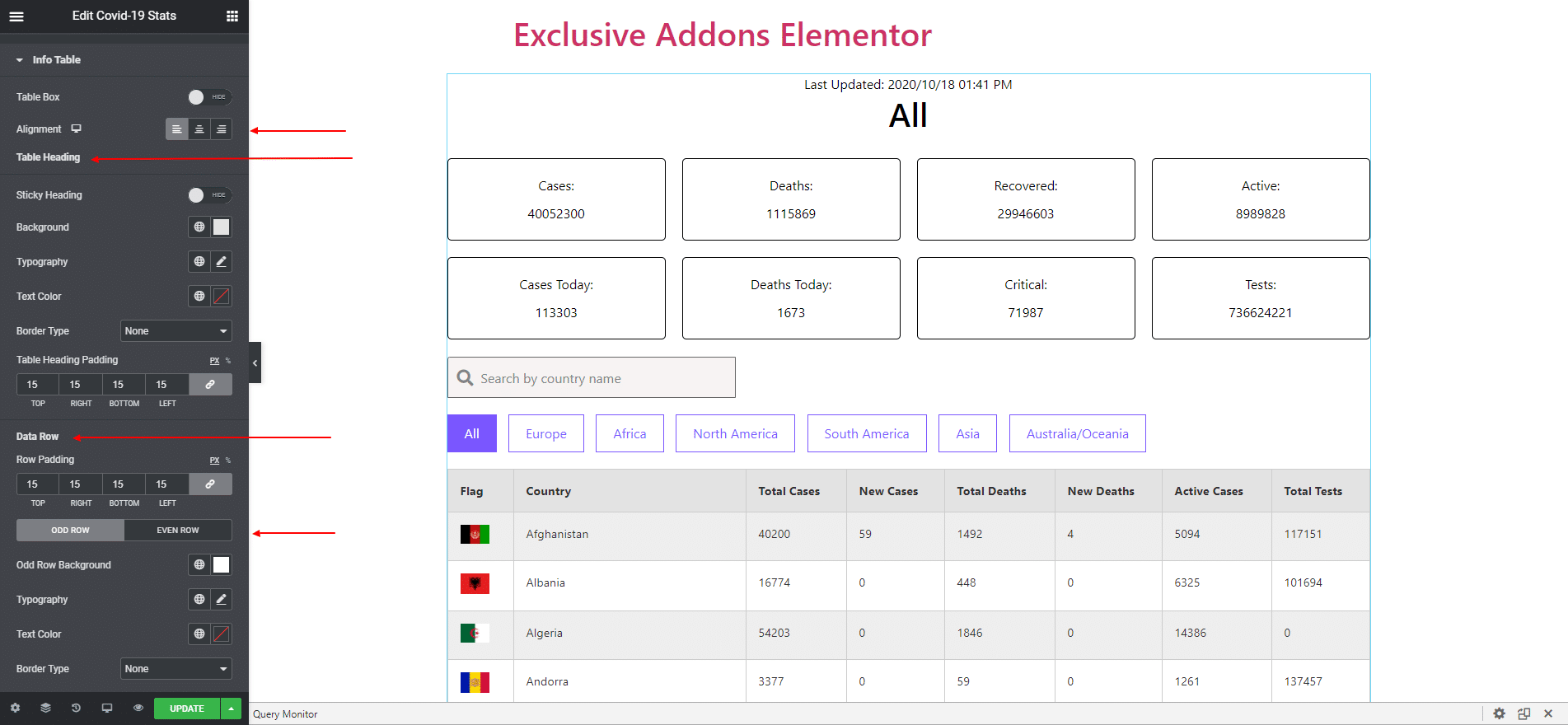The image size is (1568, 725).
Task: Toggle linked values for Row Padding
Action: (211, 484)
